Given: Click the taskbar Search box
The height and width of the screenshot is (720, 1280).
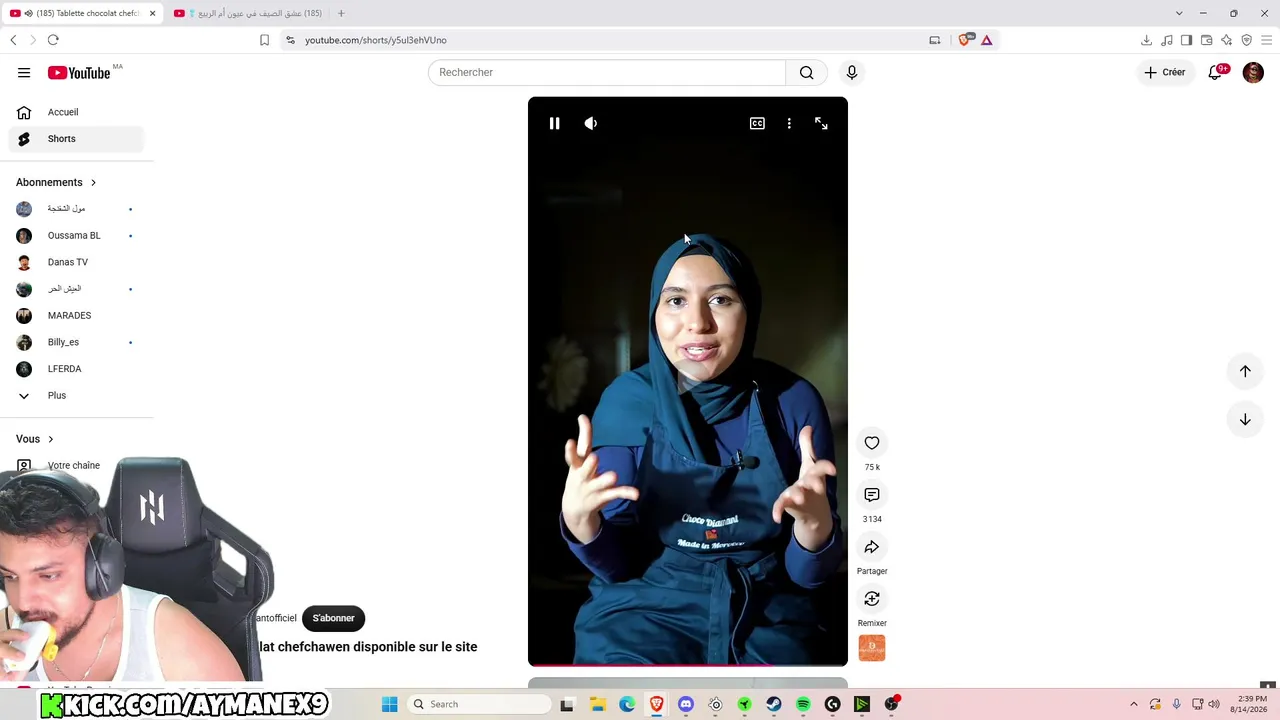Looking at the screenshot, I should [x=480, y=704].
